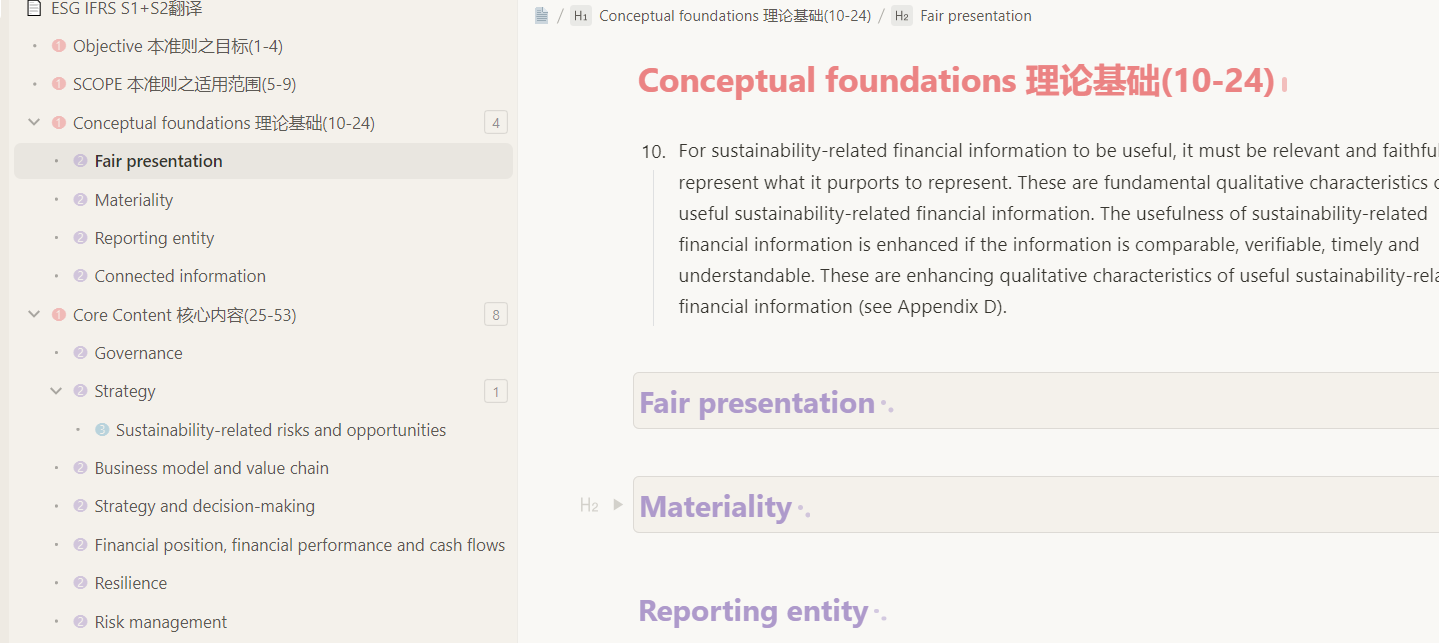Open Conceptual foundations 理论基础 breadcrumb item
The image size is (1439, 643).
pyautogui.click(x=734, y=16)
